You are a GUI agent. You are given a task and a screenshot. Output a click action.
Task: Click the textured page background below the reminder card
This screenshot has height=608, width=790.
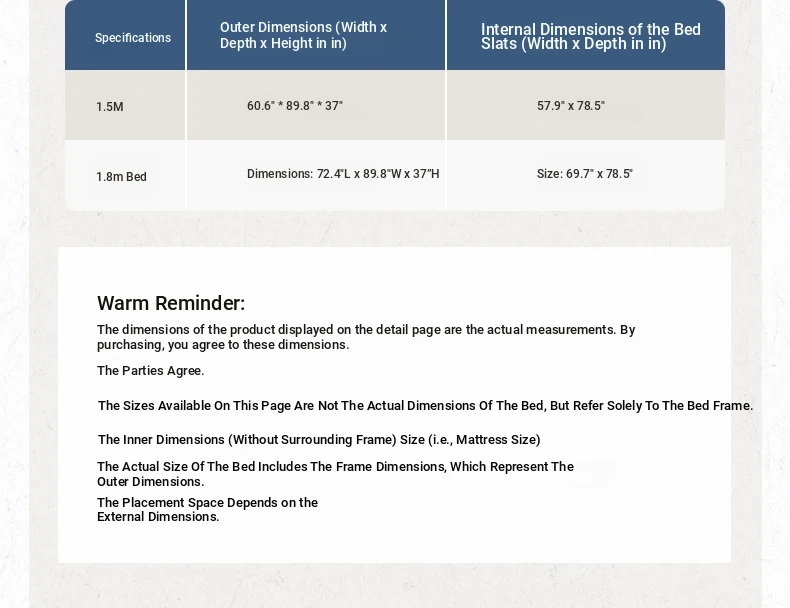point(394,586)
